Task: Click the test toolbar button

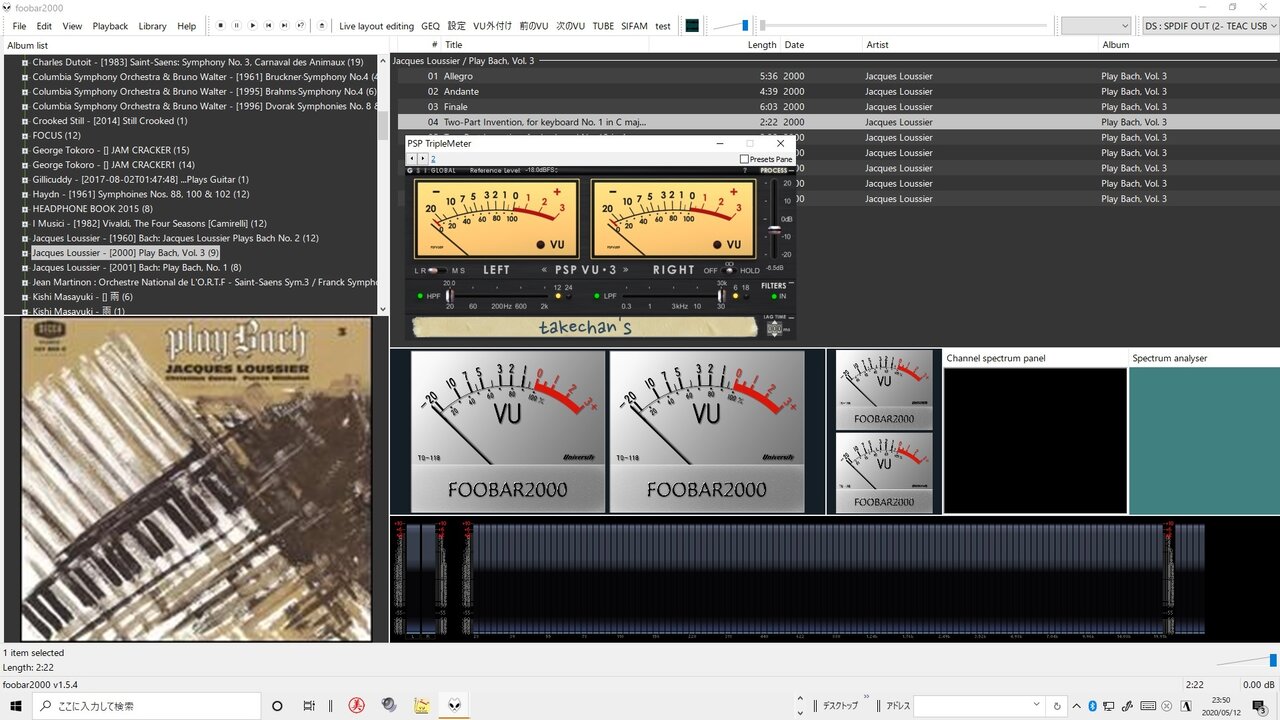Action: coord(663,26)
